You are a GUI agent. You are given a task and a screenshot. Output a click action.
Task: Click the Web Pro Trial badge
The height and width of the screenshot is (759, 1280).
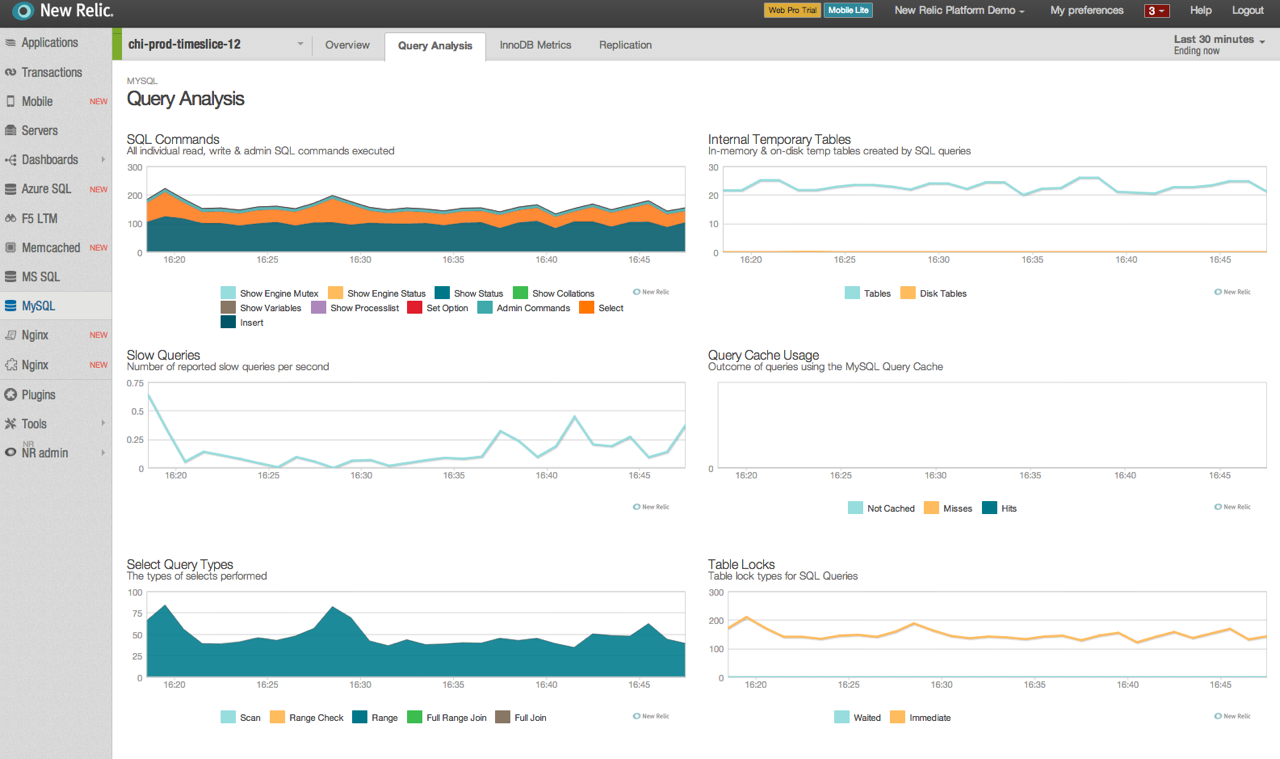pyautogui.click(x=792, y=10)
